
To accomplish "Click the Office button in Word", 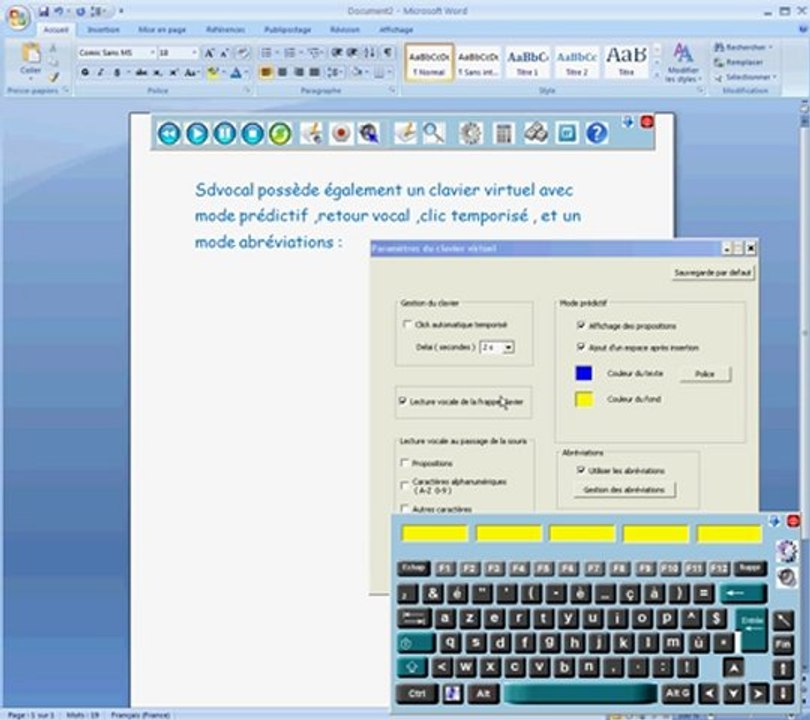I will tap(18, 18).
